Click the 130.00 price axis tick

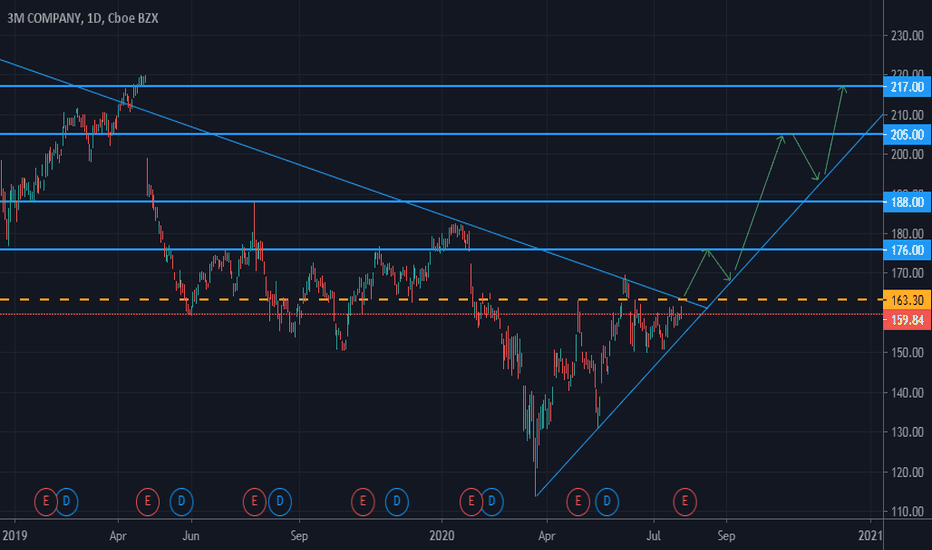coord(907,432)
